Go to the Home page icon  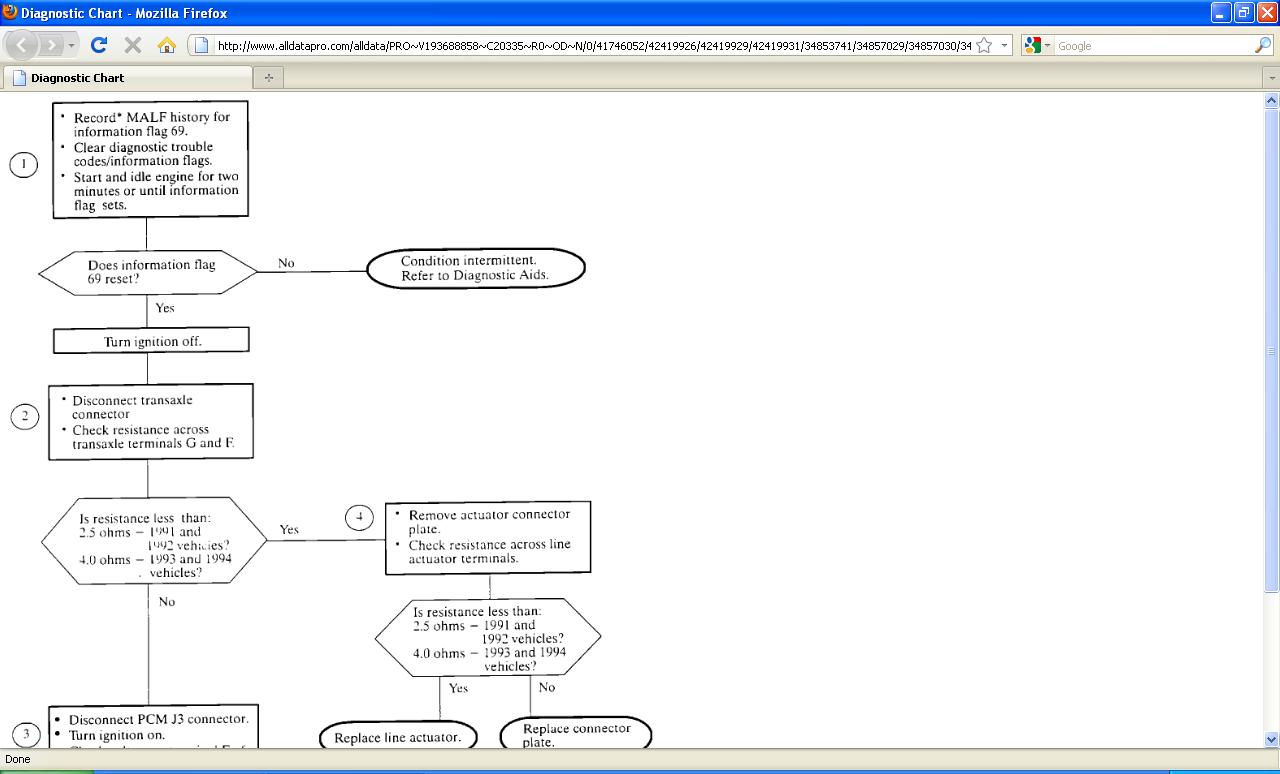click(x=167, y=45)
